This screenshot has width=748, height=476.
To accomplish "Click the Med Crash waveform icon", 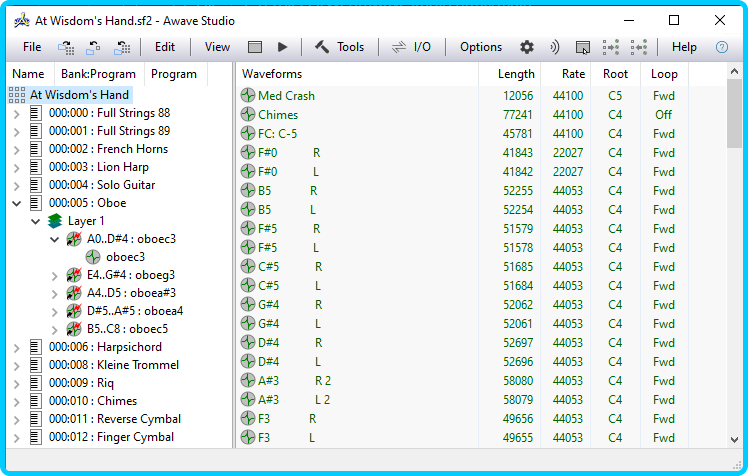I will pyautogui.click(x=248, y=95).
